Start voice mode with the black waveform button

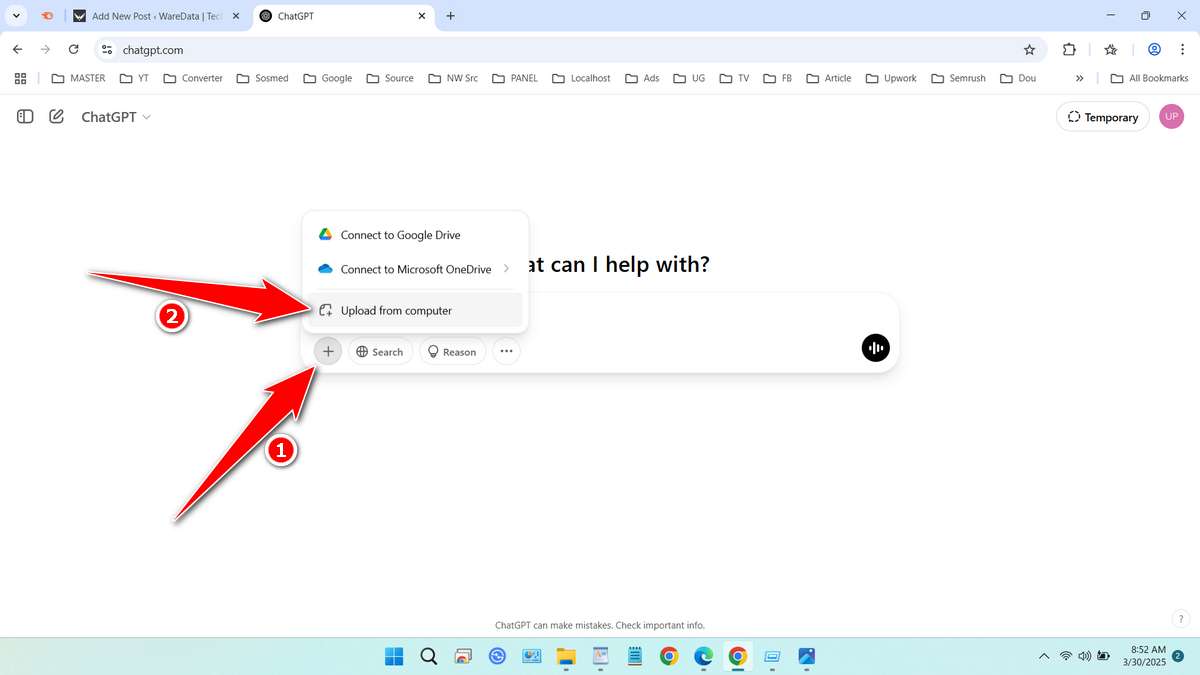pyautogui.click(x=875, y=348)
